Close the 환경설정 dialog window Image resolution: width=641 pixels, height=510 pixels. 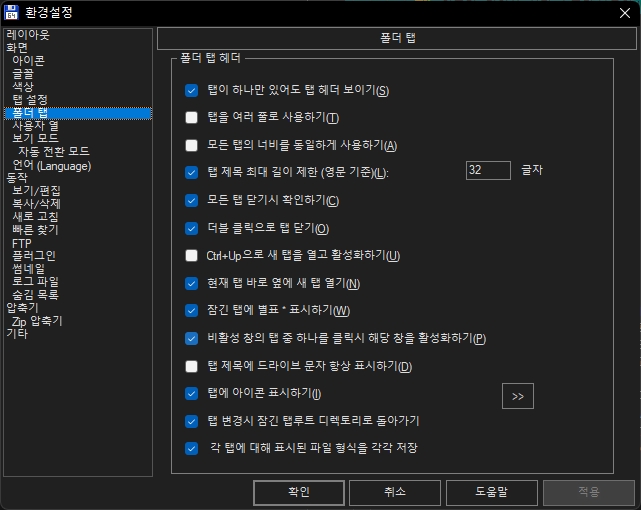click(x=625, y=13)
